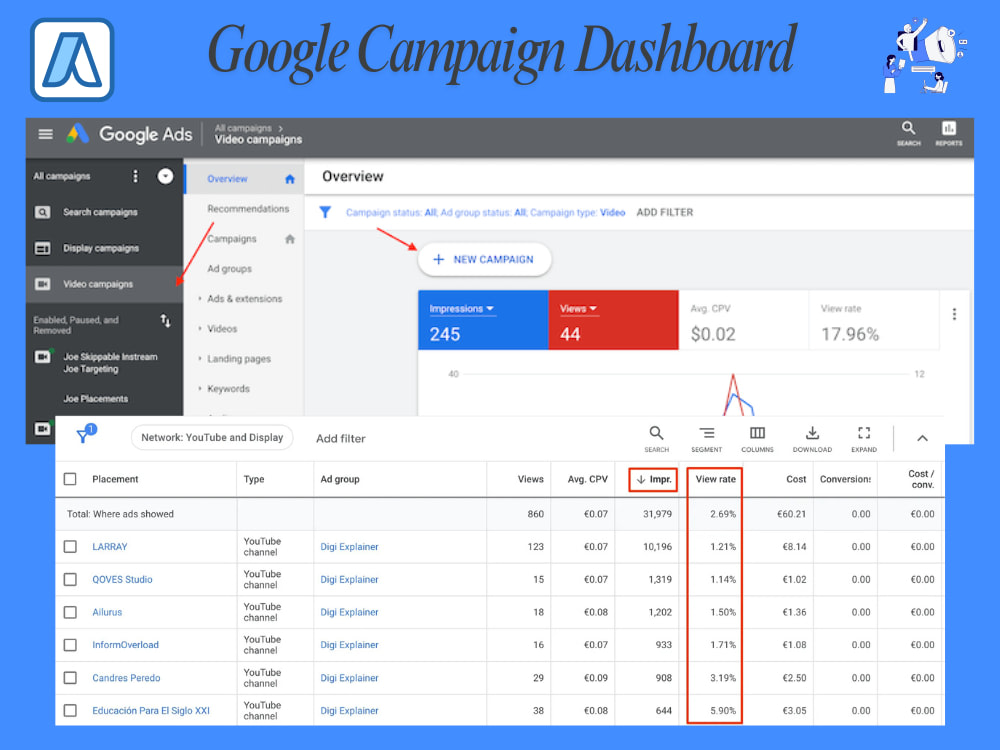This screenshot has height=750, width=1000.
Task: Check the select-all Placement header checkbox
Action: 70,479
